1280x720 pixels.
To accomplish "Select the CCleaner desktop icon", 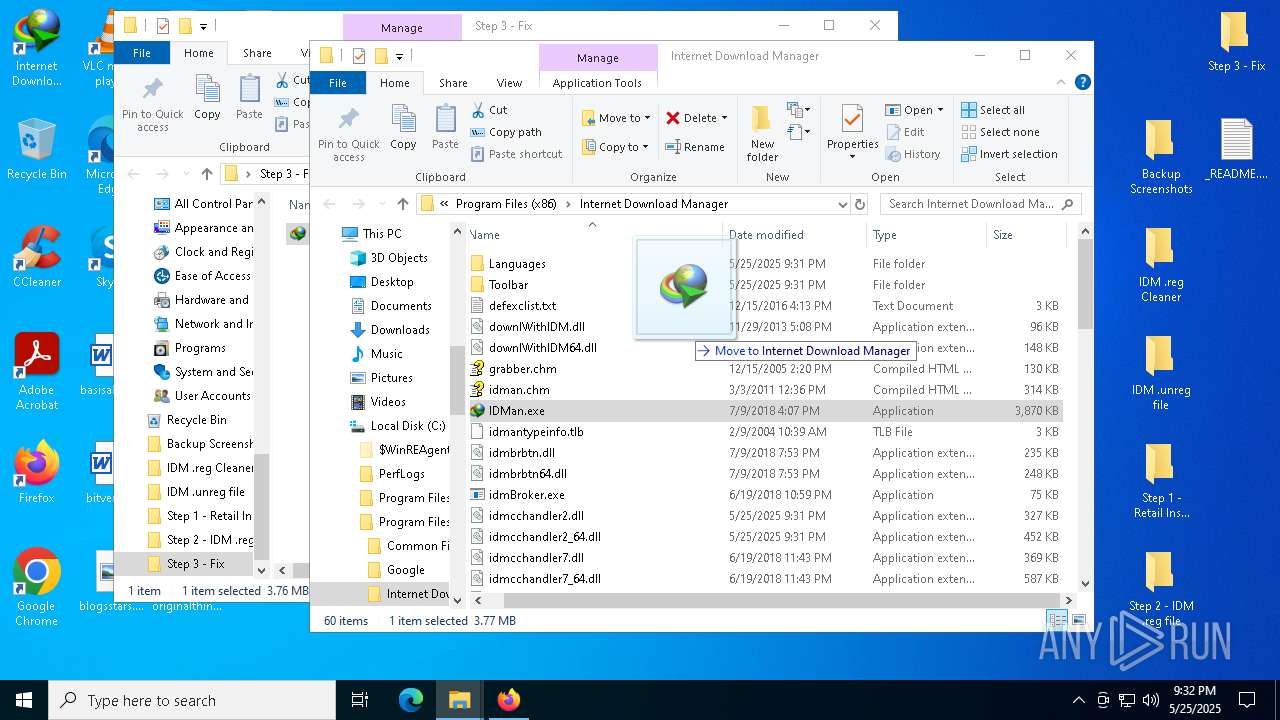I will pos(37,258).
